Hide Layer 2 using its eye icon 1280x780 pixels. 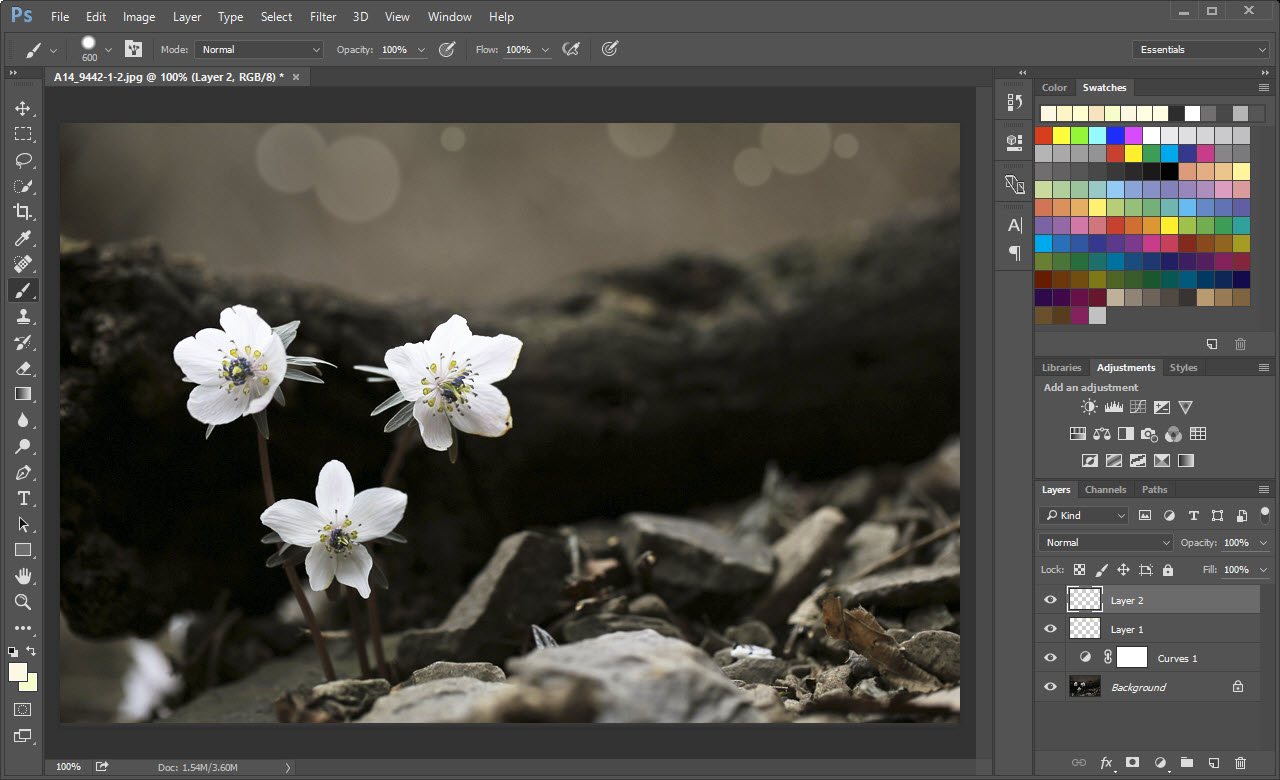(1050, 600)
